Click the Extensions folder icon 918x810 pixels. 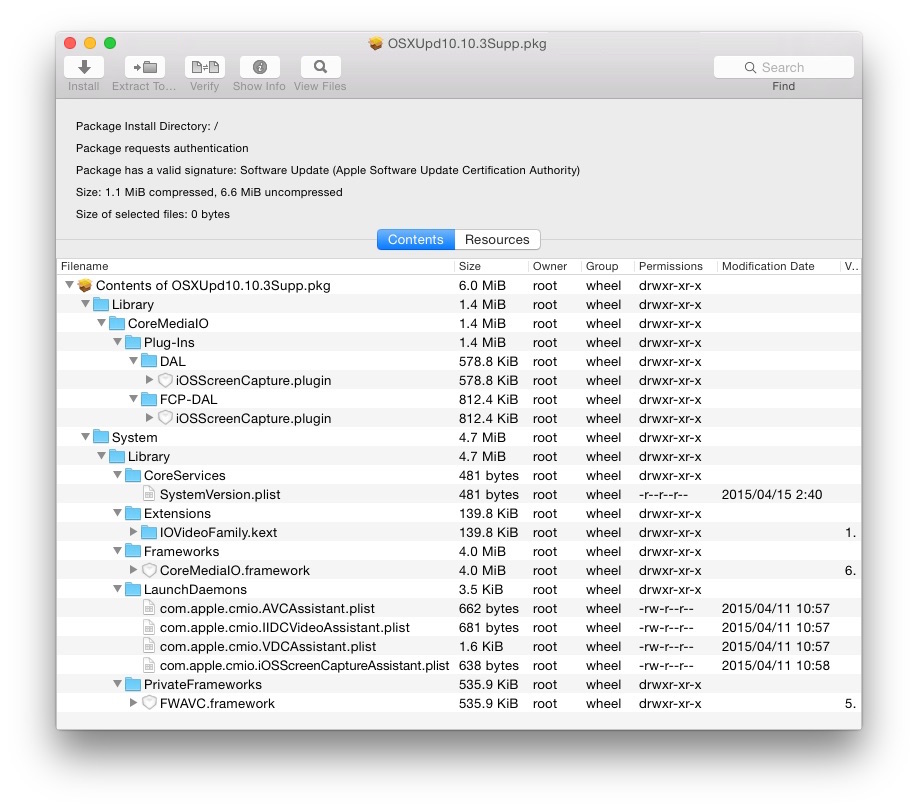(133, 513)
